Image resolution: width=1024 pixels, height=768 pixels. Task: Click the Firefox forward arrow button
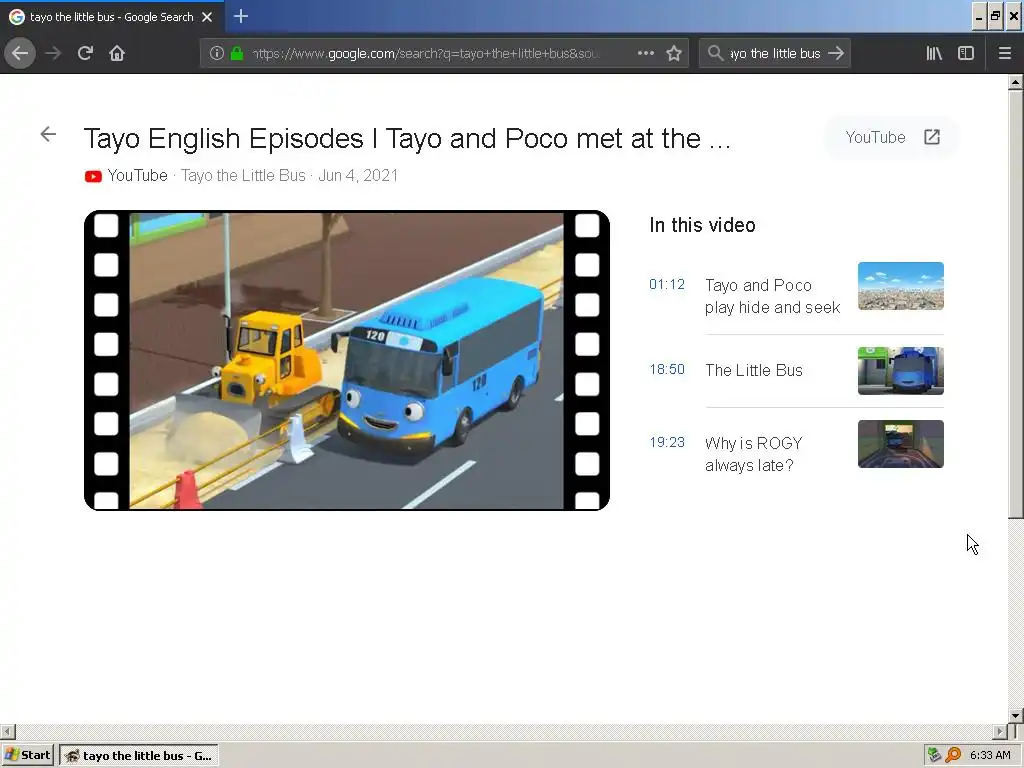[x=53, y=54]
